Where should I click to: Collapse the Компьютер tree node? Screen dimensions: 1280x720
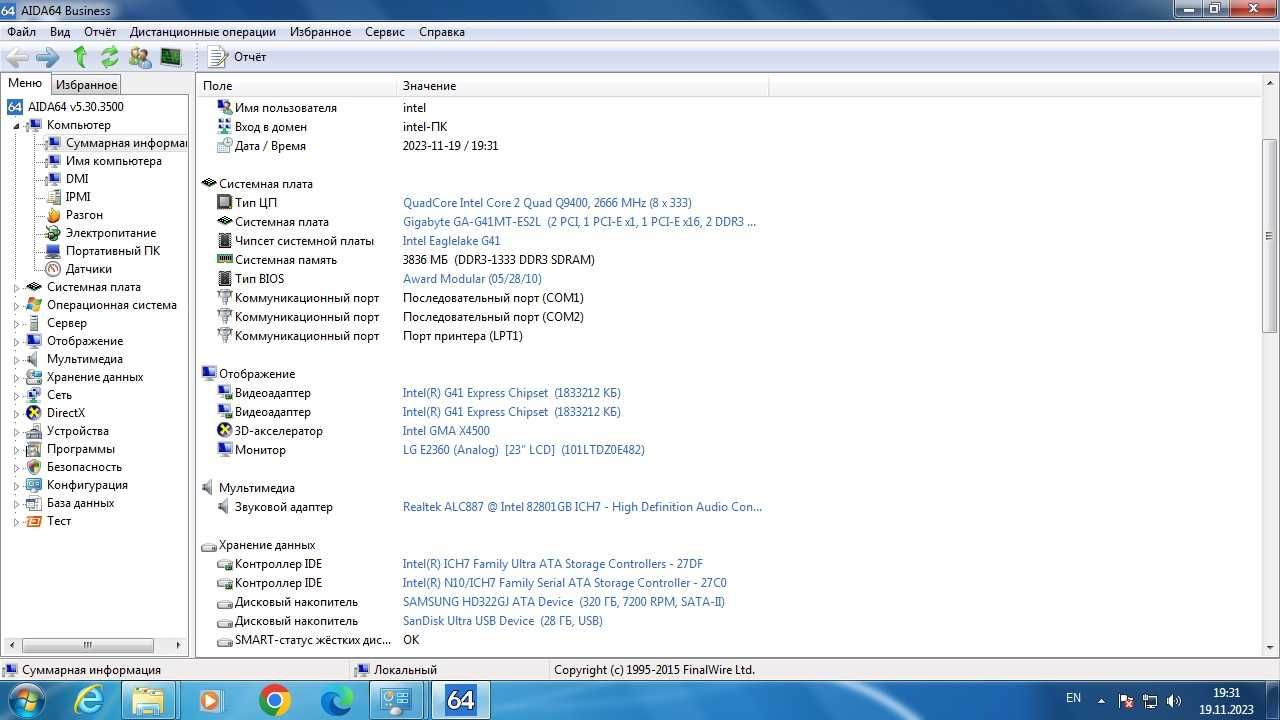[16, 126]
